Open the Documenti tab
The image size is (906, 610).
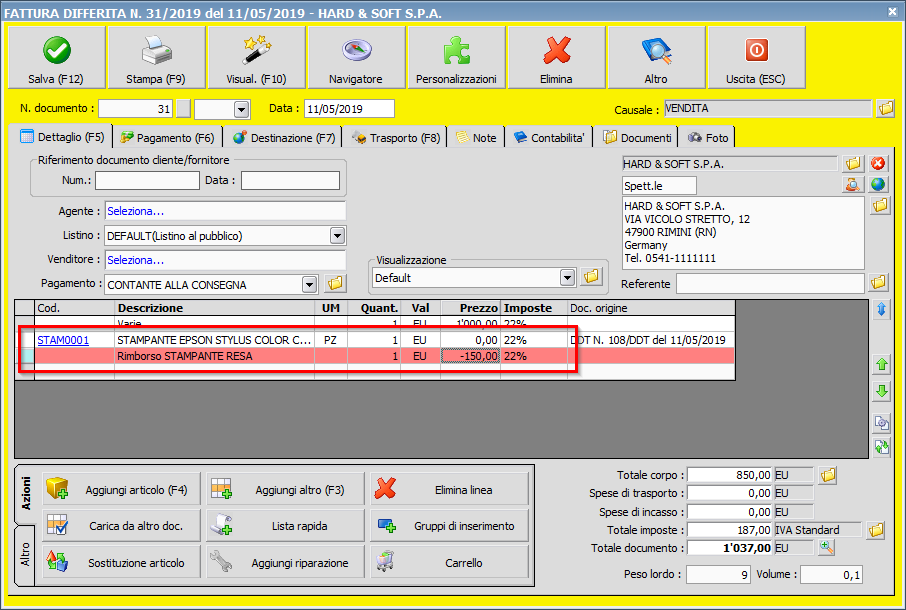(x=637, y=137)
